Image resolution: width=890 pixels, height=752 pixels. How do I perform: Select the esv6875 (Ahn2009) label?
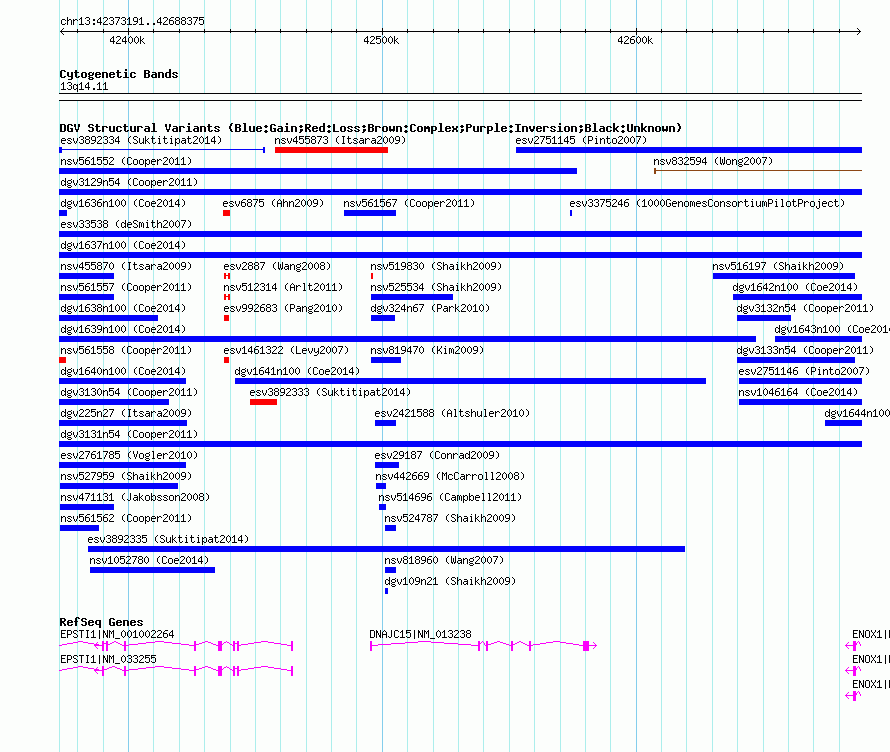(x=273, y=203)
